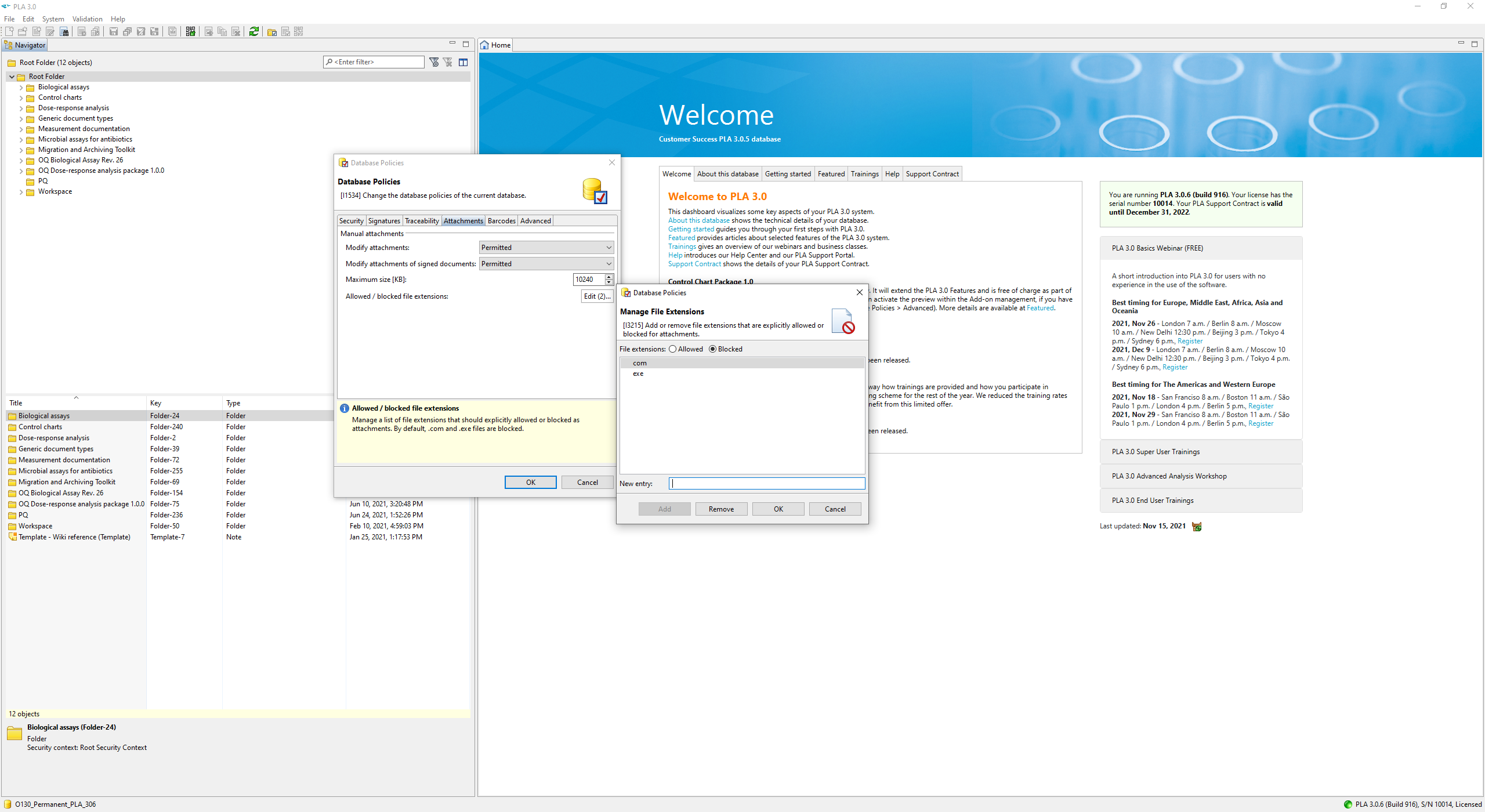Viewport: 1485px width, 812px height.
Task: Click the colored document-with-grid toolbar icon
Action: 64,31
